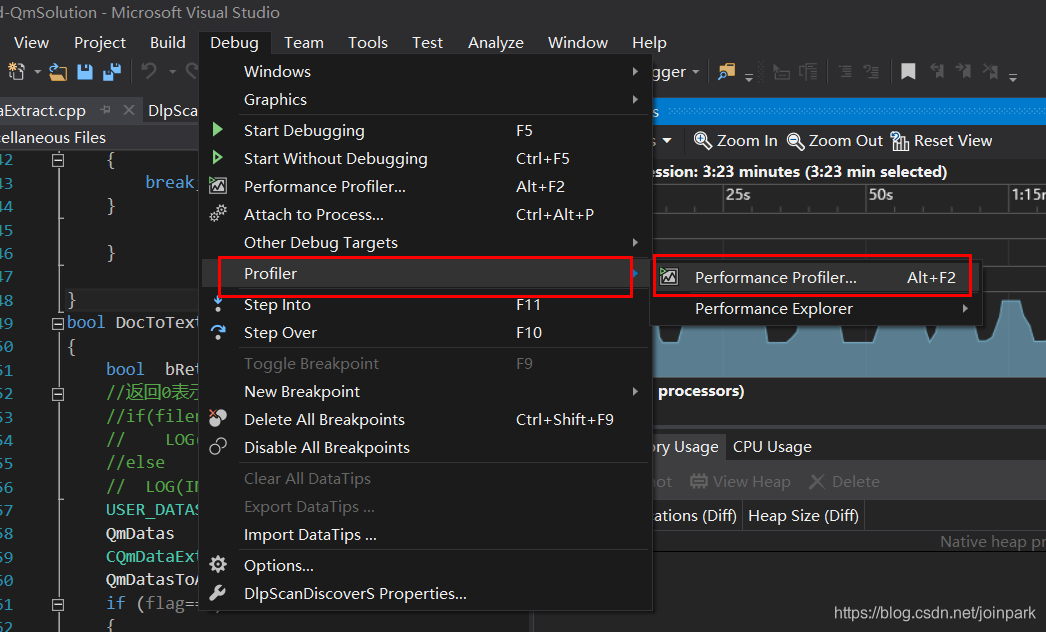Screen dimensions: 1046x632
Task: Collapse the if block at line 61
Action: [58, 605]
